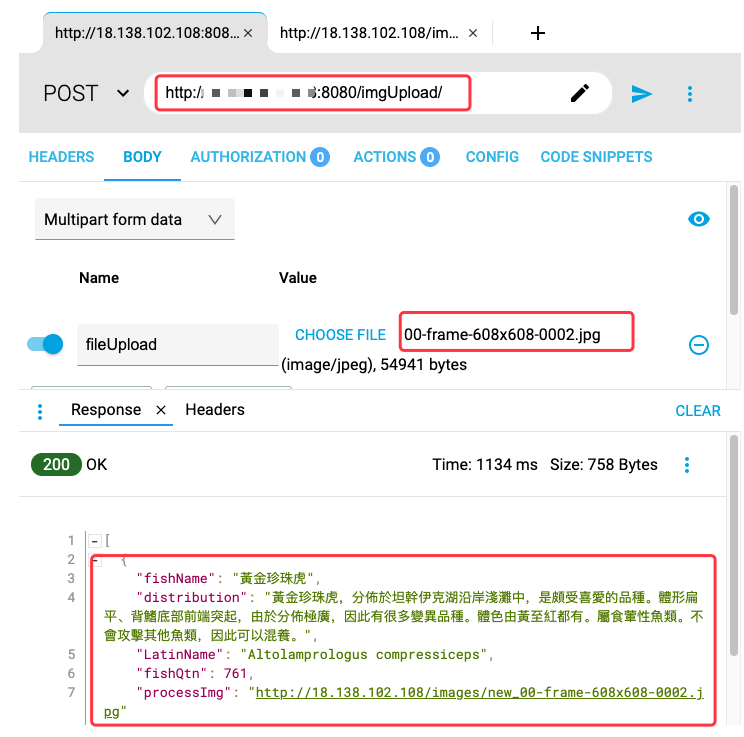This screenshot has width=744, height=737.
Task: Select the 18.138.102.108:808... request tab
Action: coord(147,33)
